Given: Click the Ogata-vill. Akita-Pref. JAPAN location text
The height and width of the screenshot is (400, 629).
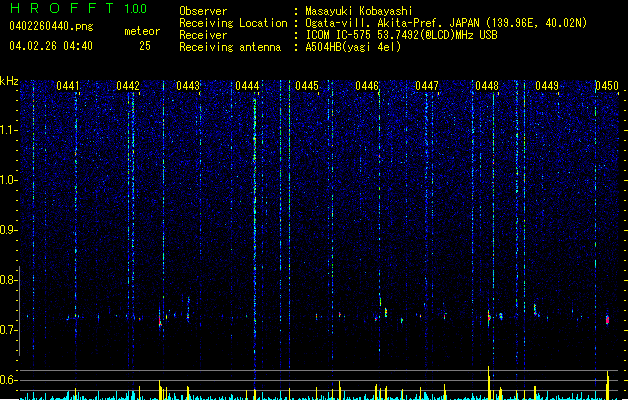Looking at the screenshot, I should click(446, 23).
